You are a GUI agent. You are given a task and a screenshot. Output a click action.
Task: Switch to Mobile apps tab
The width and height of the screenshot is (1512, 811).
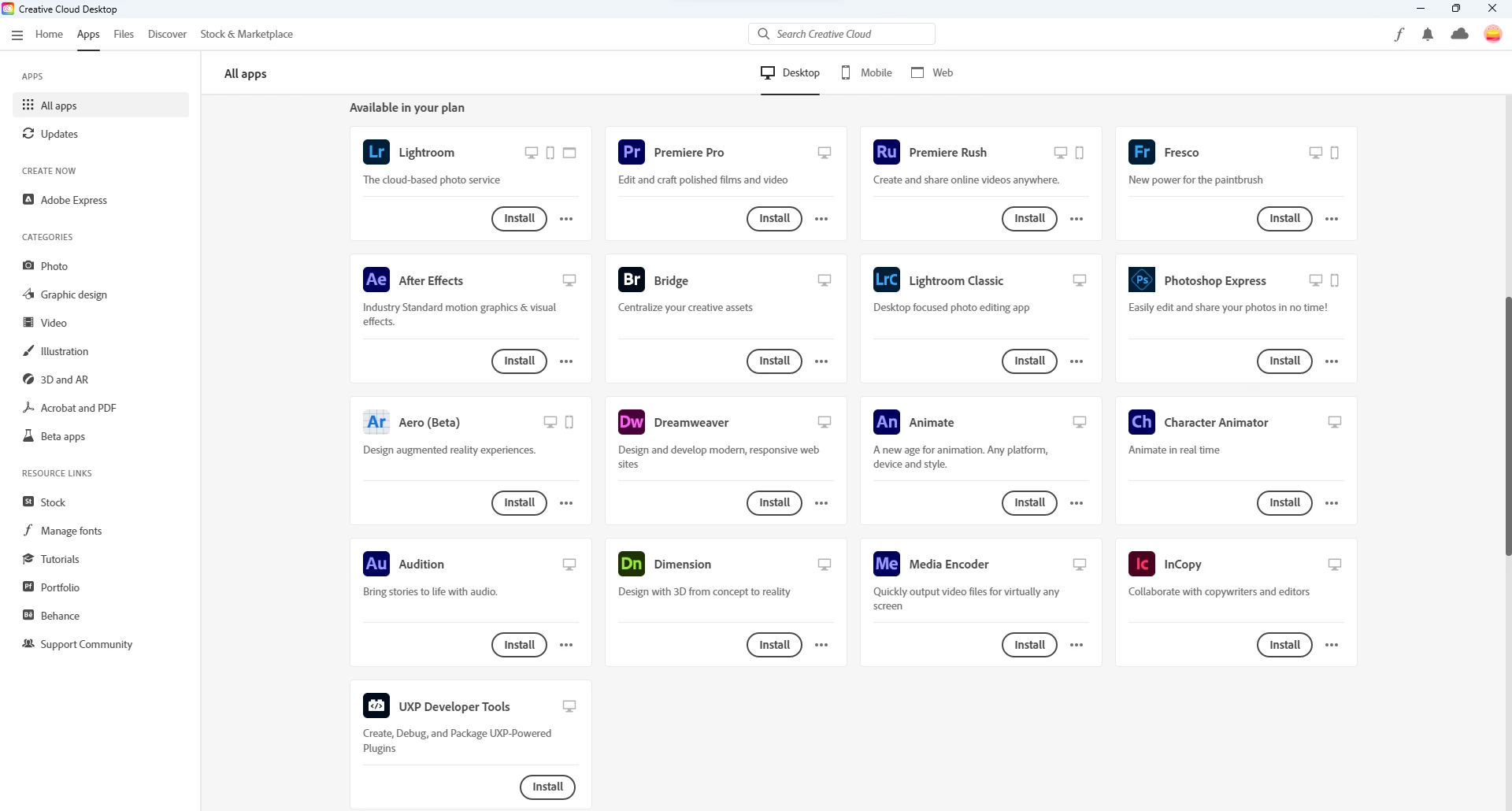[866, 72]
